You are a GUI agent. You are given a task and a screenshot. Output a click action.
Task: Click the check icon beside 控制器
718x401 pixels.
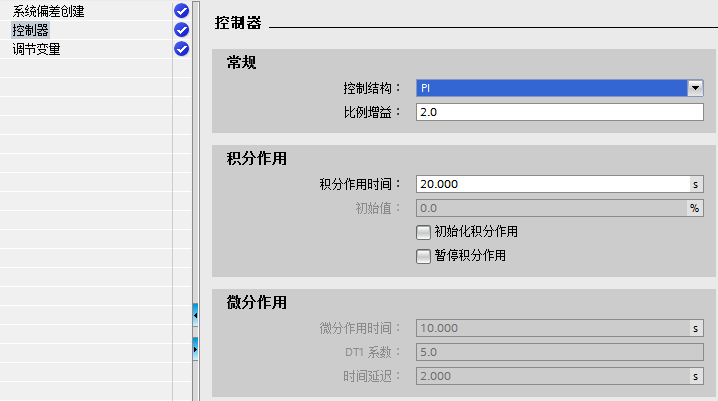click(182, 30)
